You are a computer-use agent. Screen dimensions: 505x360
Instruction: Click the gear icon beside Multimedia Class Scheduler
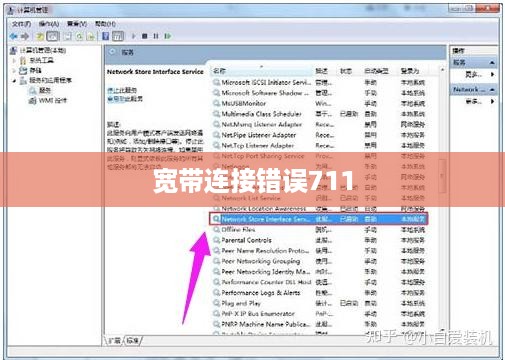(217, 114)
